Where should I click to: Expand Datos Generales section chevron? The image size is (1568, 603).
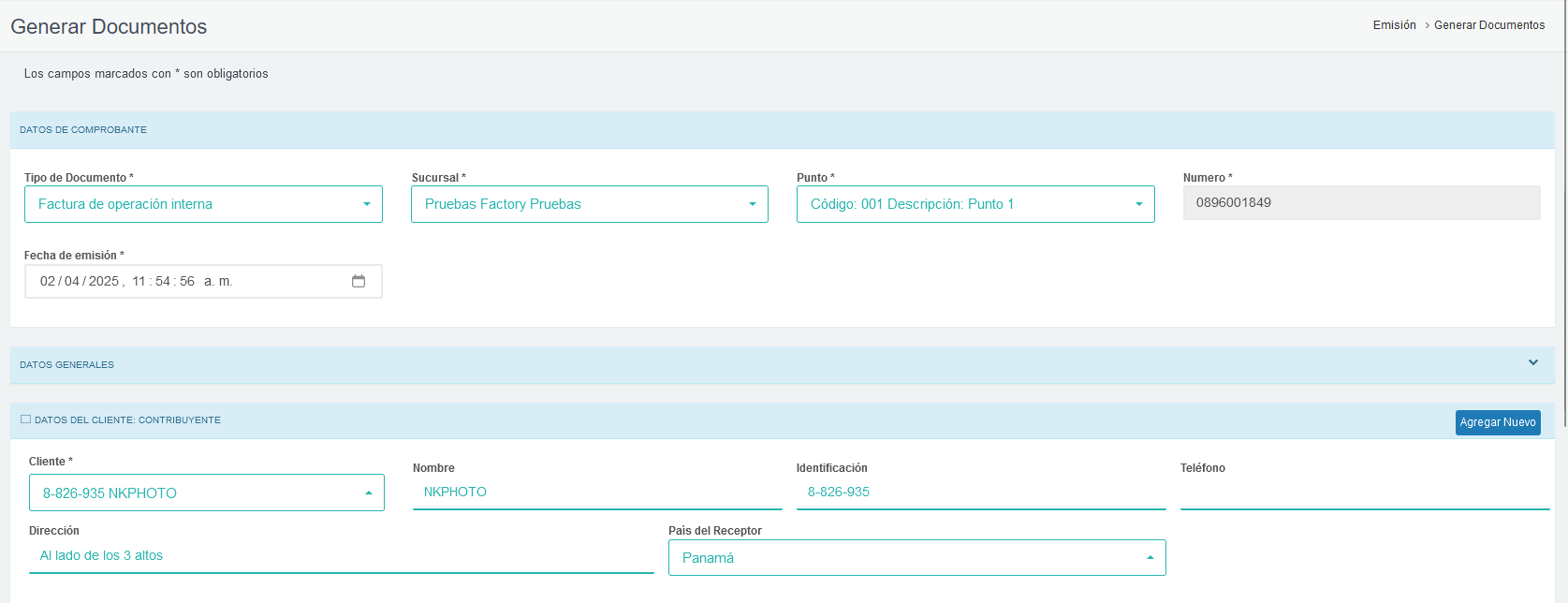1533,362
